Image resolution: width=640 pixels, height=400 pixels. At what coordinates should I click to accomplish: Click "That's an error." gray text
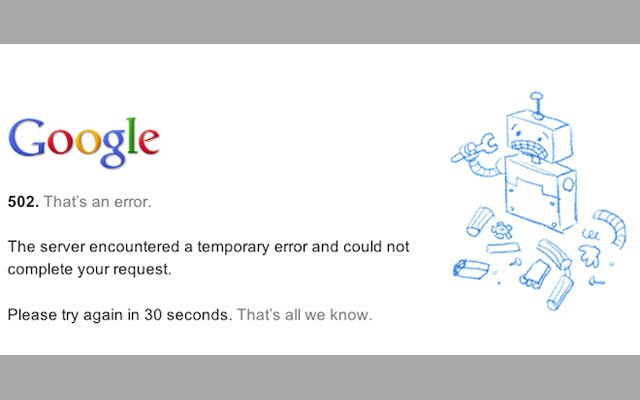coord(98,202)
